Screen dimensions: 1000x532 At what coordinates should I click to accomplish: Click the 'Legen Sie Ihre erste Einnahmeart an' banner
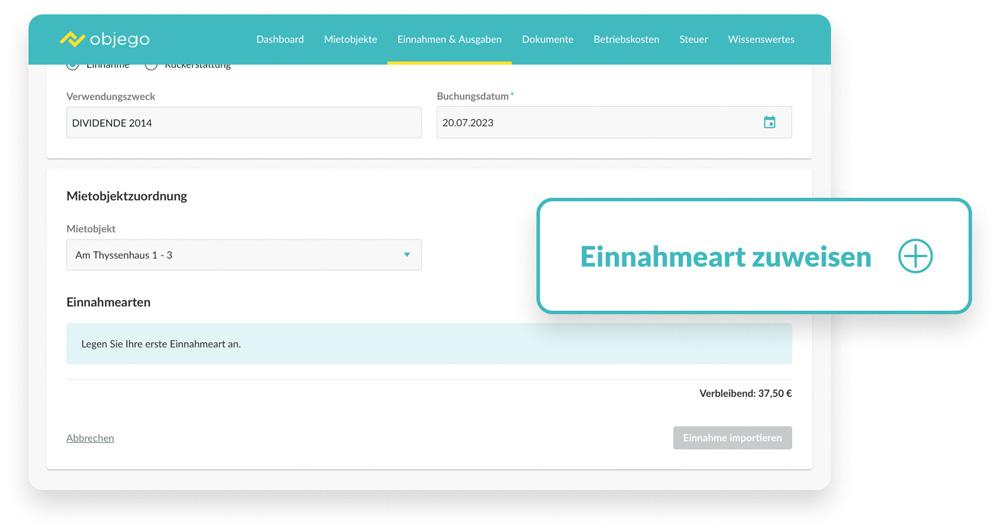pyautogui.click(x=428, y=344)
